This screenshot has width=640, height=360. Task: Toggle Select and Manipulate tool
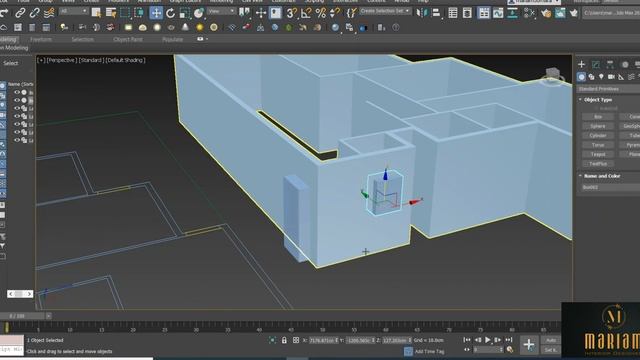[261, 13]
